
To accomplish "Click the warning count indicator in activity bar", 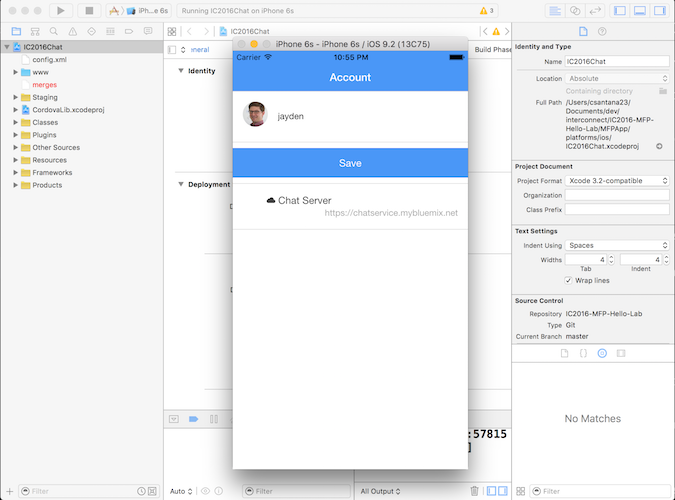I will coord(487,11).
